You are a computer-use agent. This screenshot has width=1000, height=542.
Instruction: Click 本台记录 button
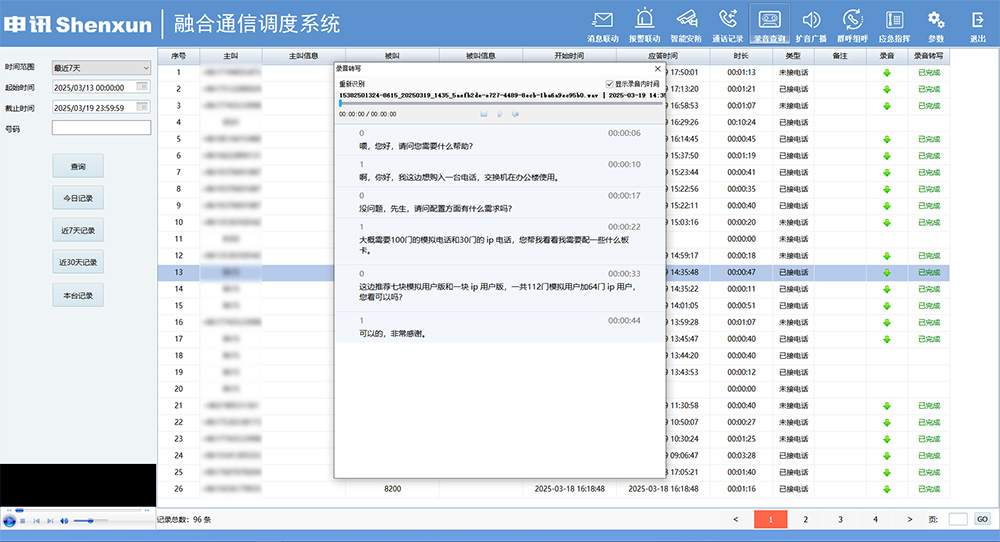coord(78,295)
